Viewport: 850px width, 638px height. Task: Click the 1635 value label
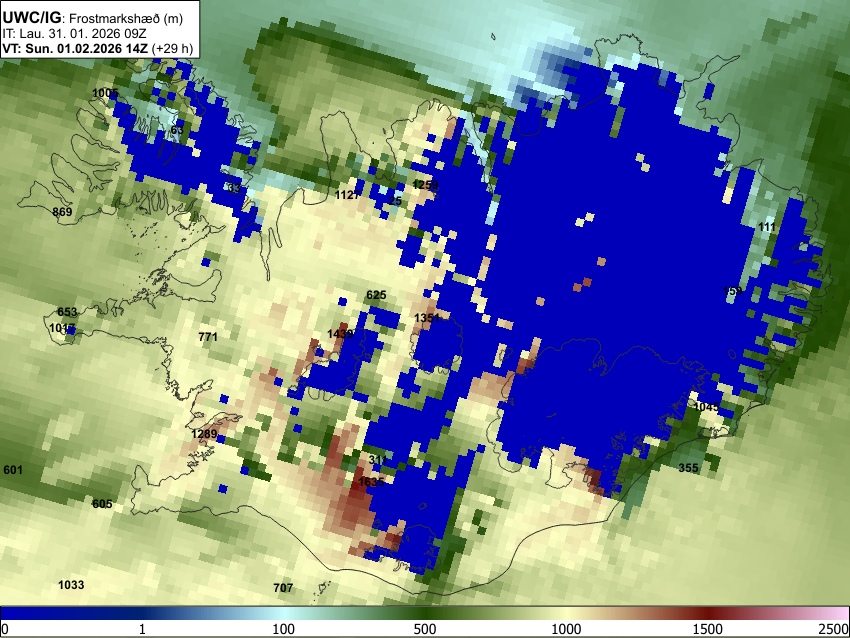[x=371, y=481]
